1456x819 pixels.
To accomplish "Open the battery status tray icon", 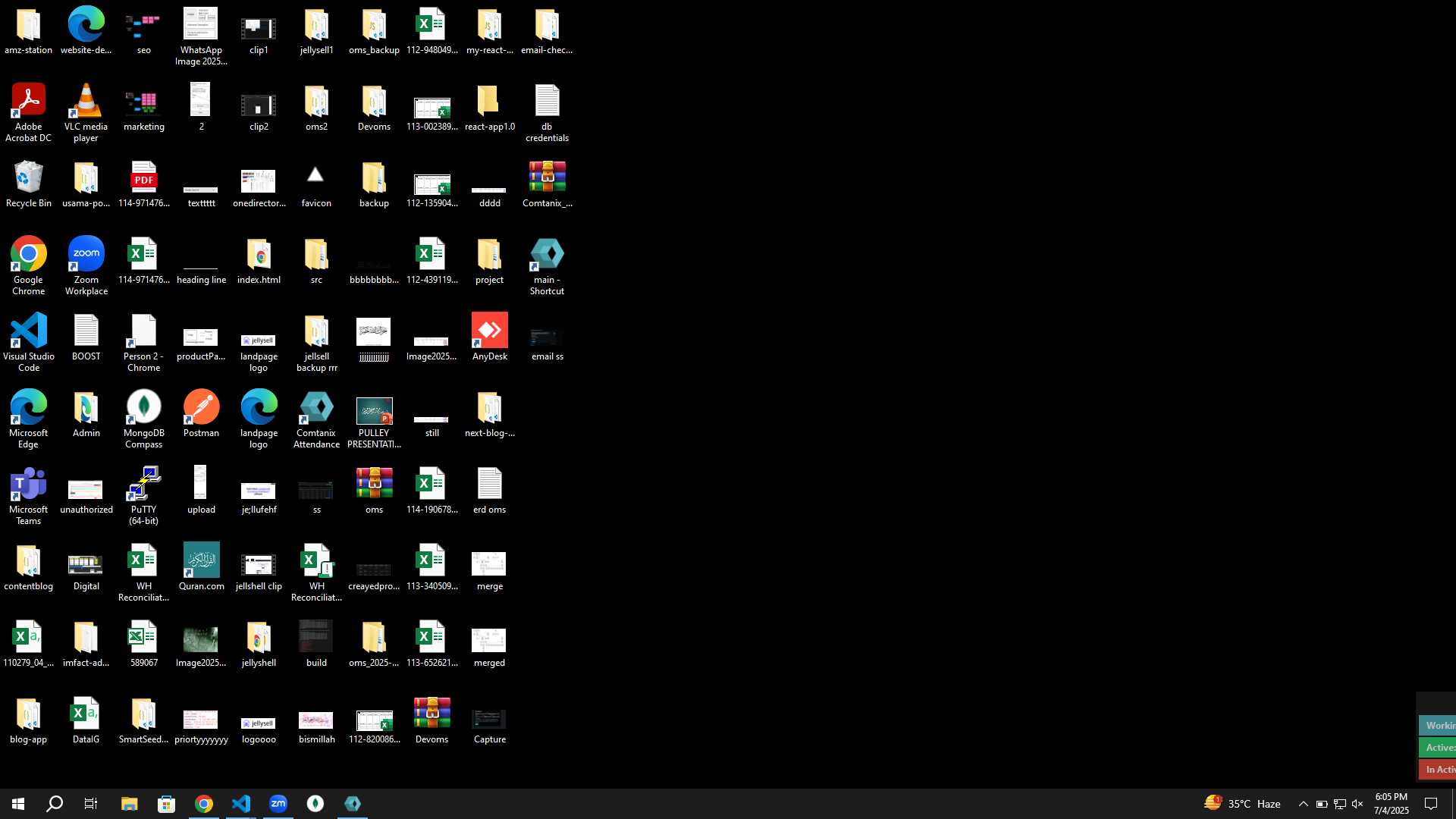I will pos(1321,804).
